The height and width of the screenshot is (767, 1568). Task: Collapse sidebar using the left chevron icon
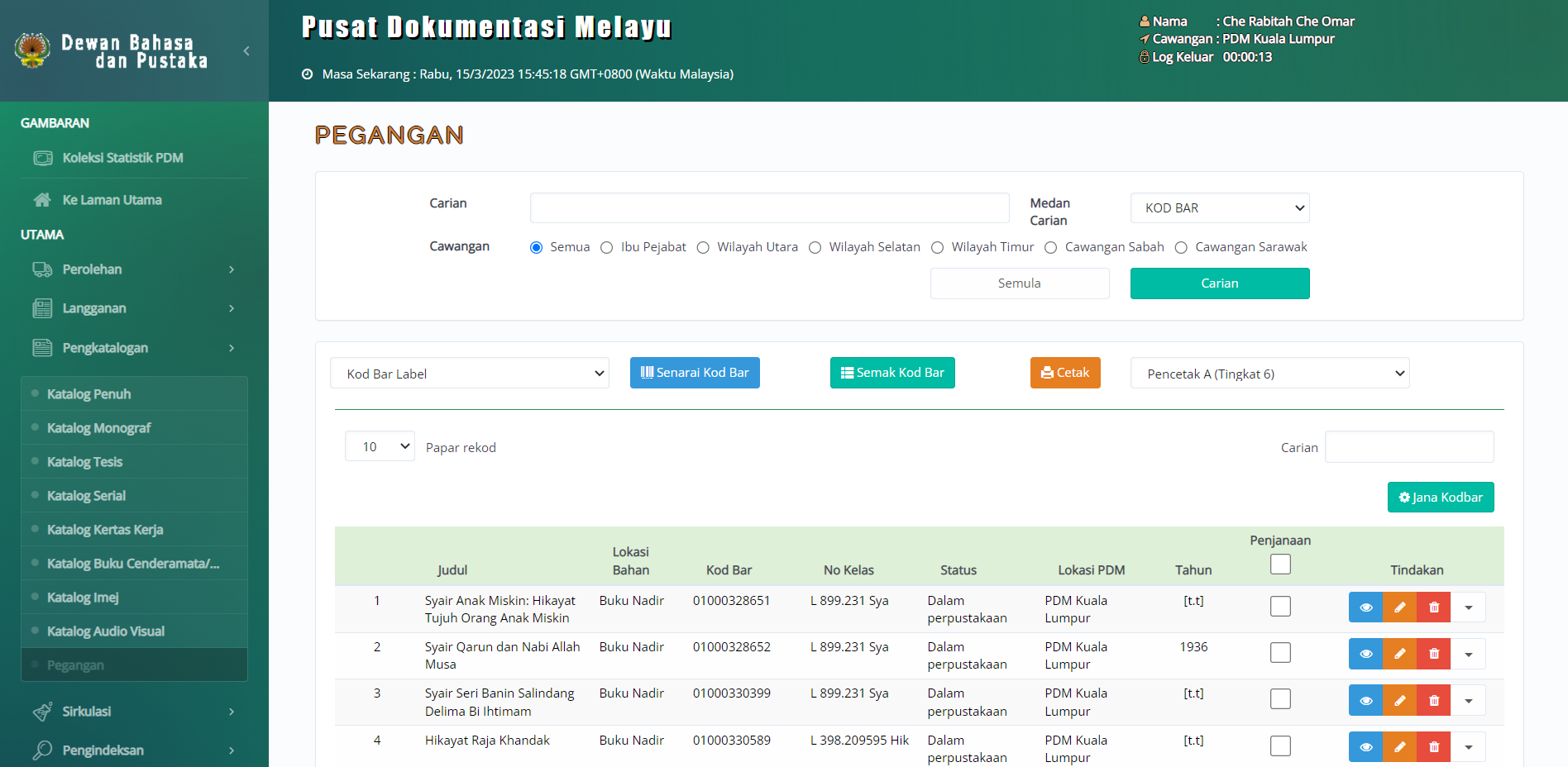[x=246, y=51]
